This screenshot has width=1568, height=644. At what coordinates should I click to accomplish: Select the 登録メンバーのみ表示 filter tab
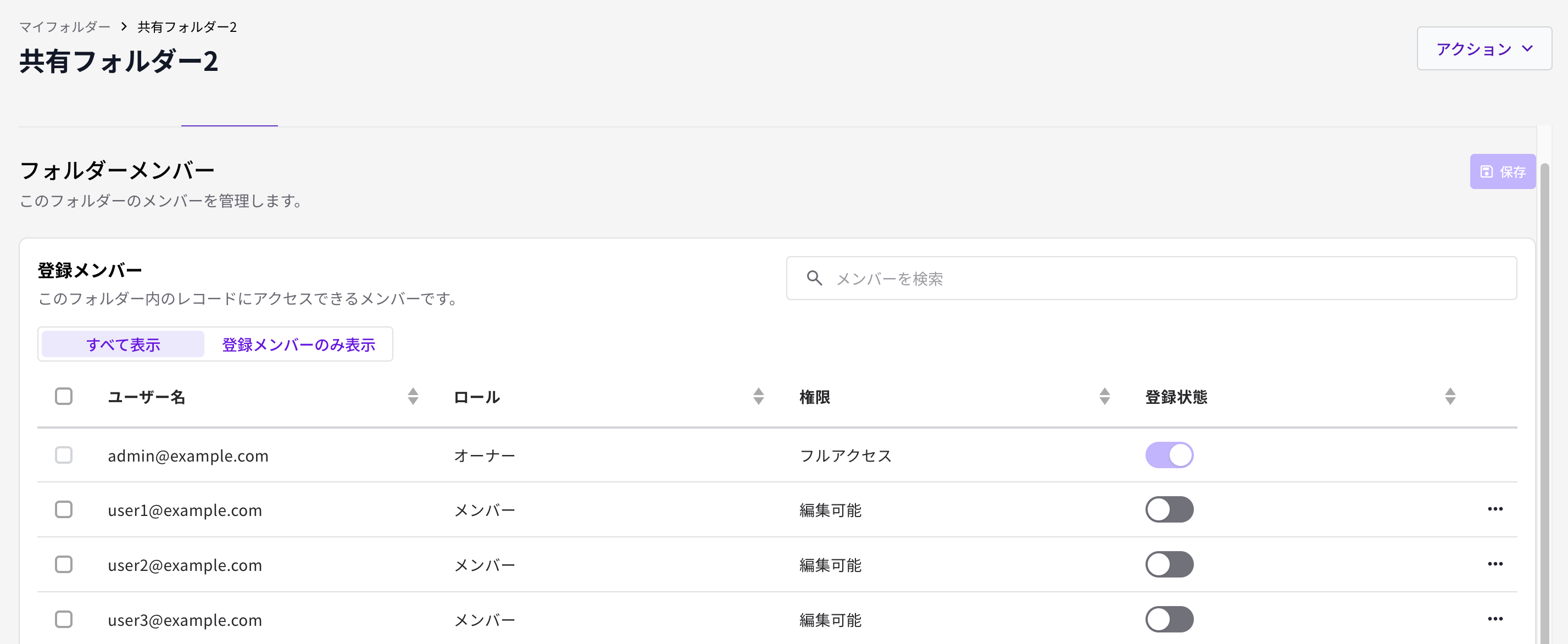(298, 345)
